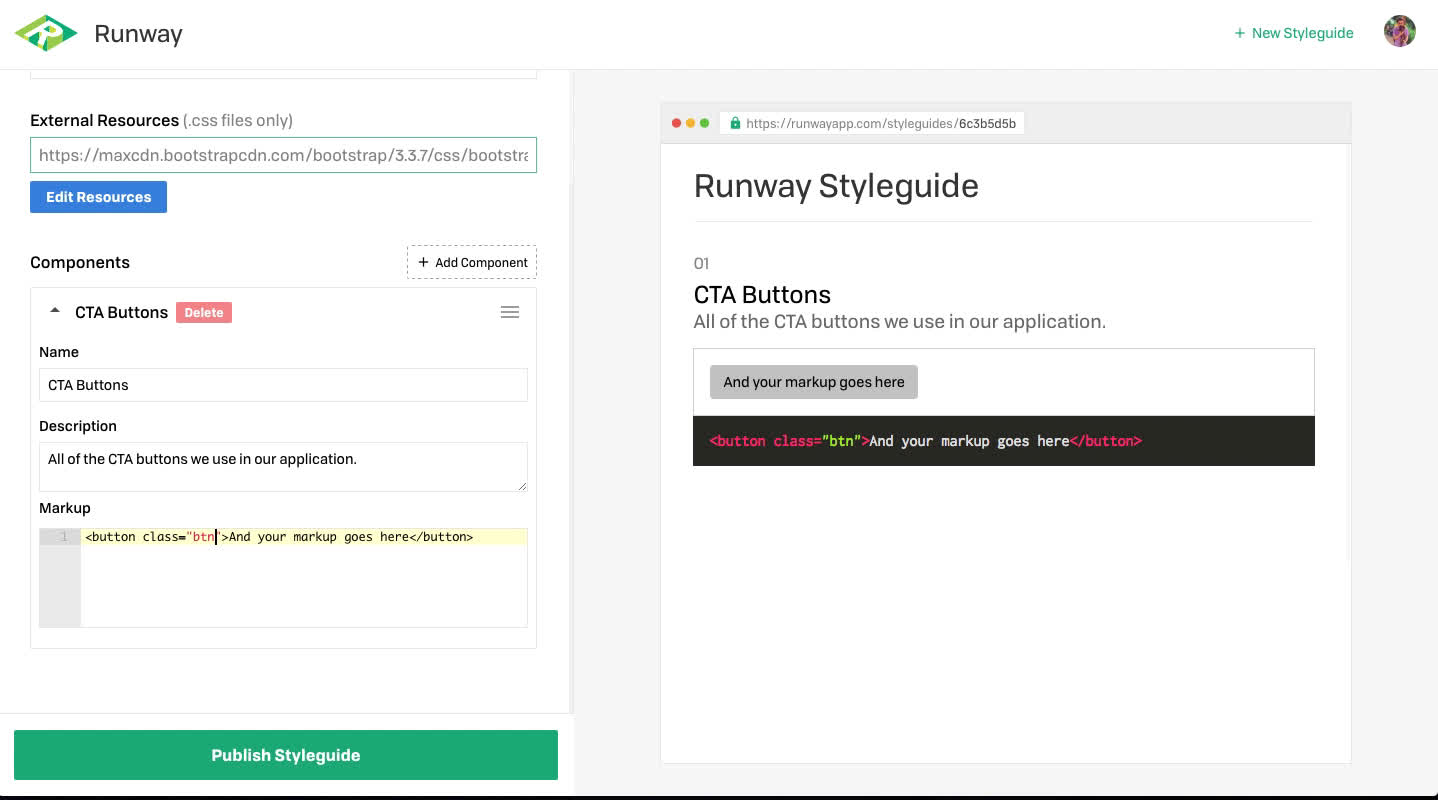Click the previewed 'And your markup goes here' button
Viewport: 1438px width, 800px height.
click(813, 382)
